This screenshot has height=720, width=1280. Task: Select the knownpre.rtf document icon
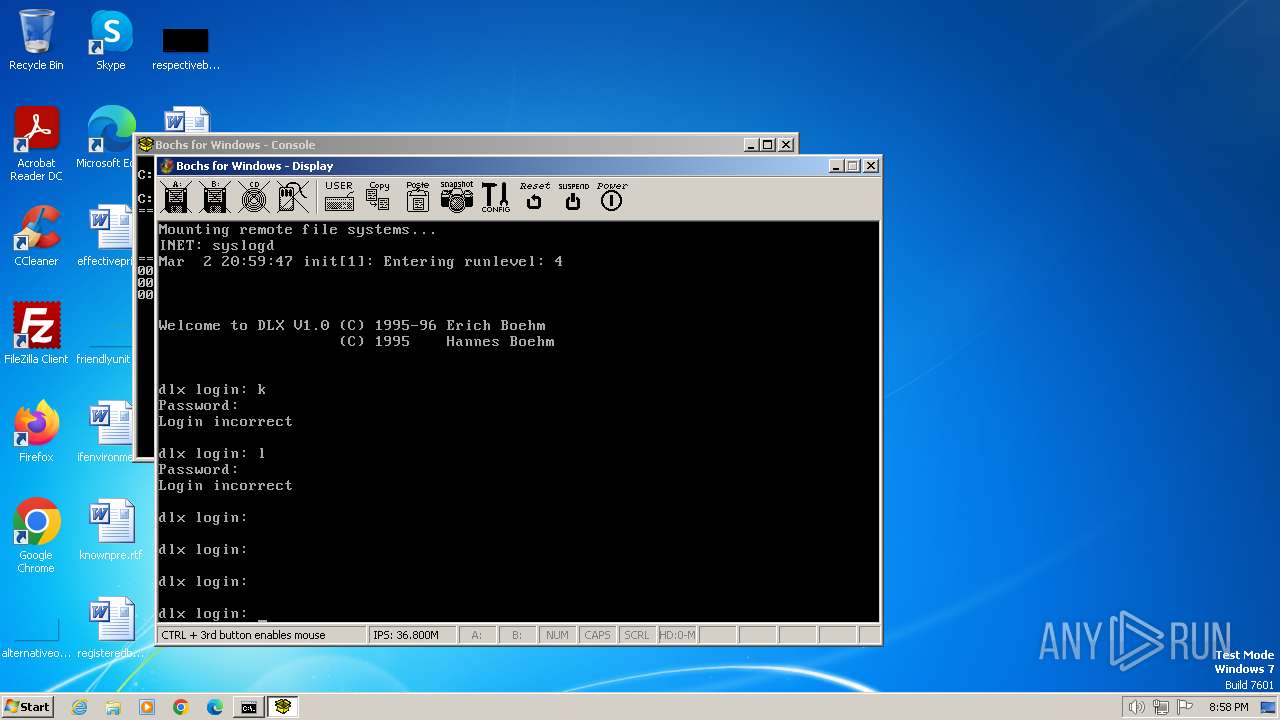pos(110,530)
